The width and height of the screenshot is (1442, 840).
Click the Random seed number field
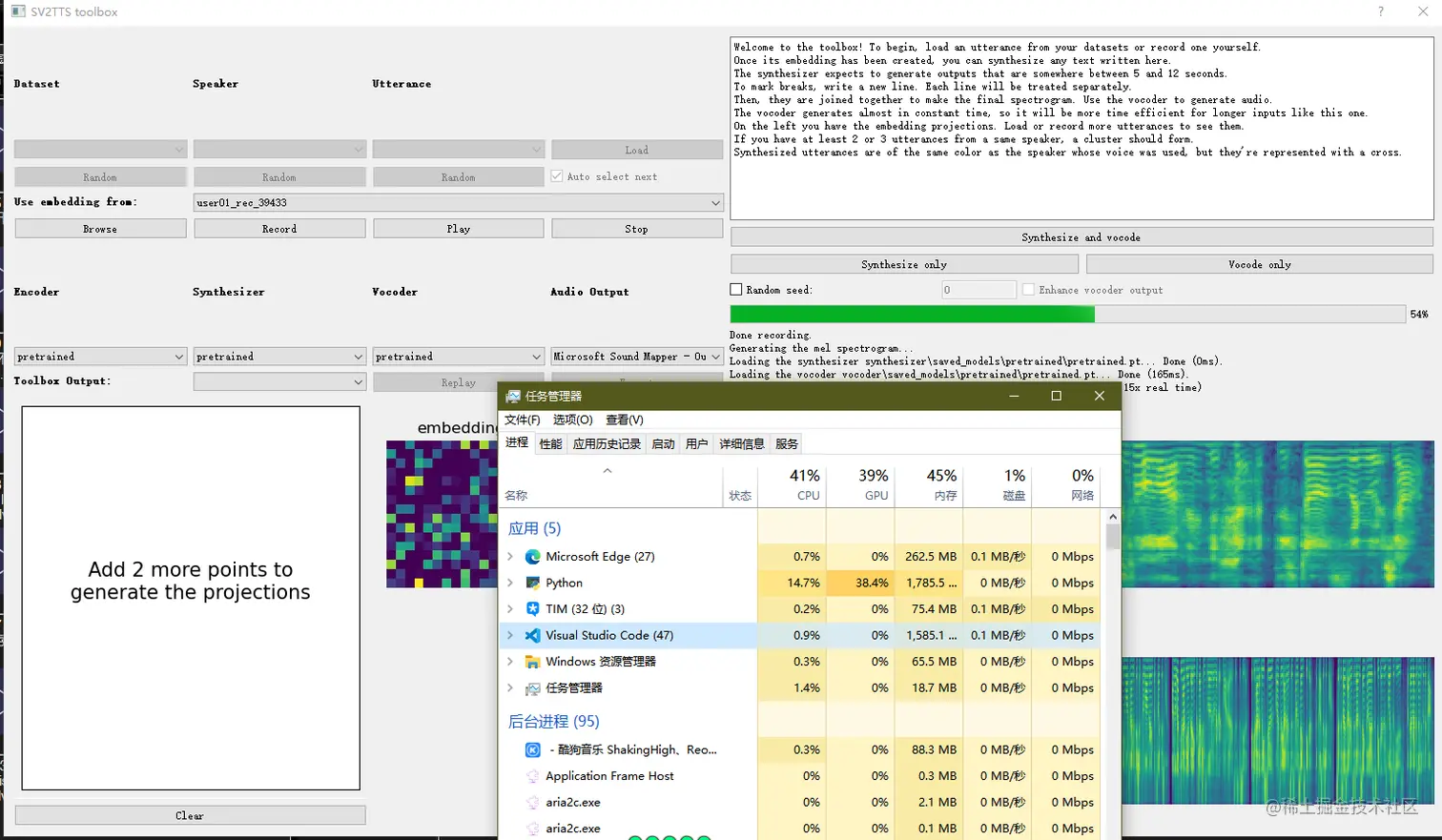(978, 289)
